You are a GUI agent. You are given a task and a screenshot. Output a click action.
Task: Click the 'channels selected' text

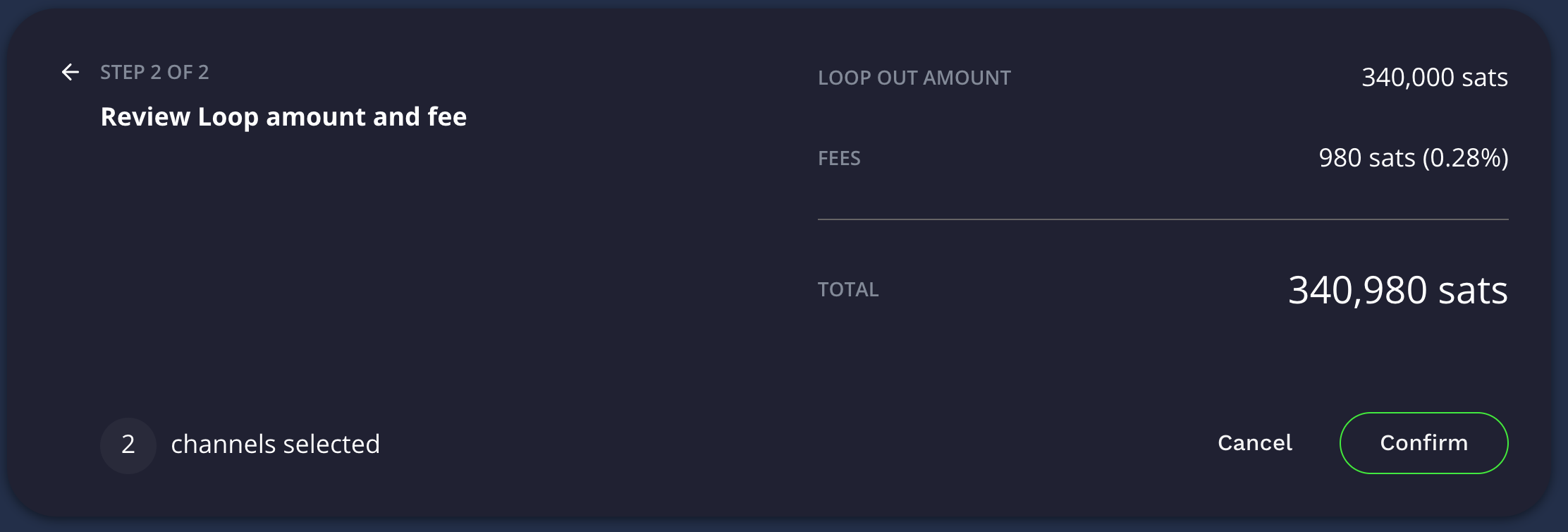276,445
